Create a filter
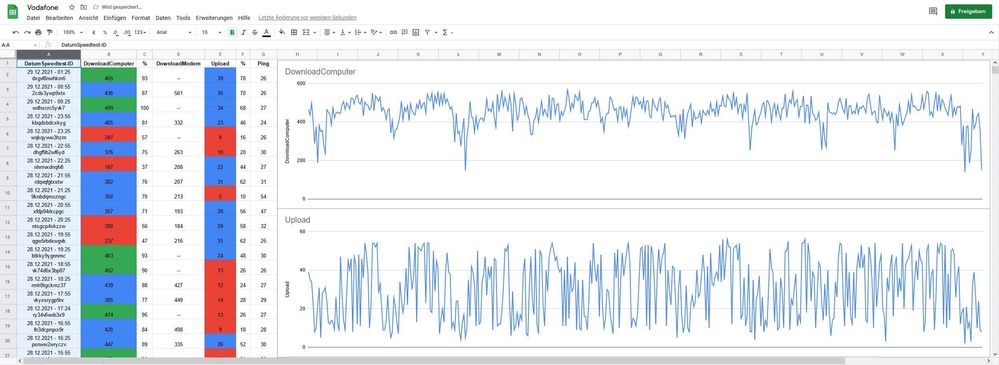The height and width of the screenshot is (365, 999). pyautogui.click(x=429, y=32)
